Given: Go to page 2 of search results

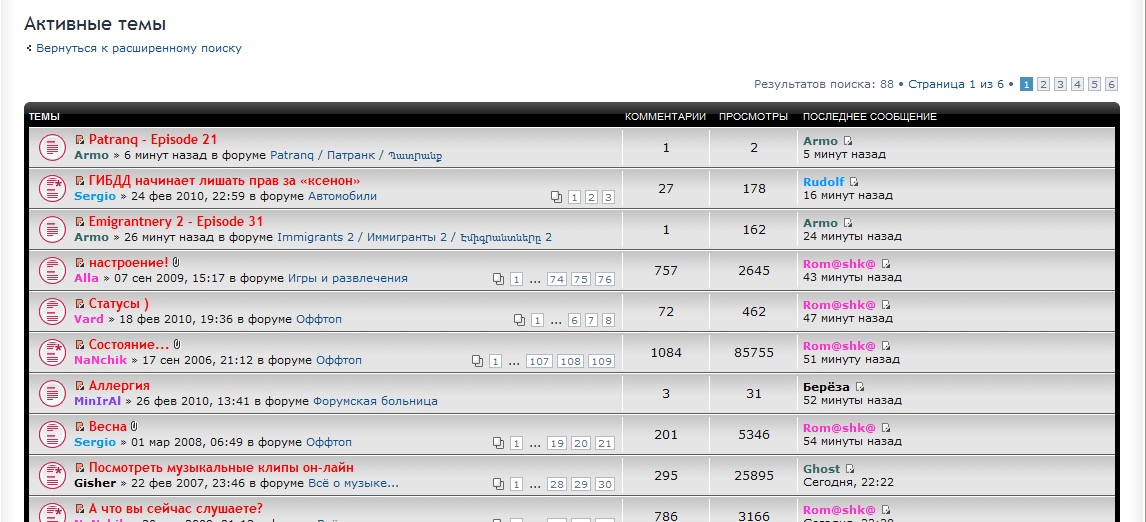Looking at the screenshot, I should (1043, 84).
